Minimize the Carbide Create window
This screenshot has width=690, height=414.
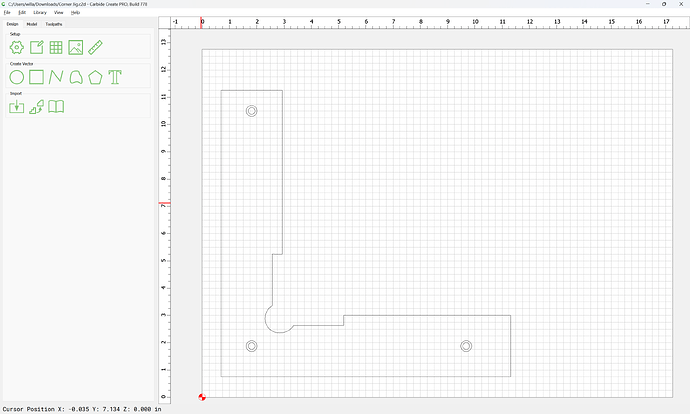click(648, 4)
